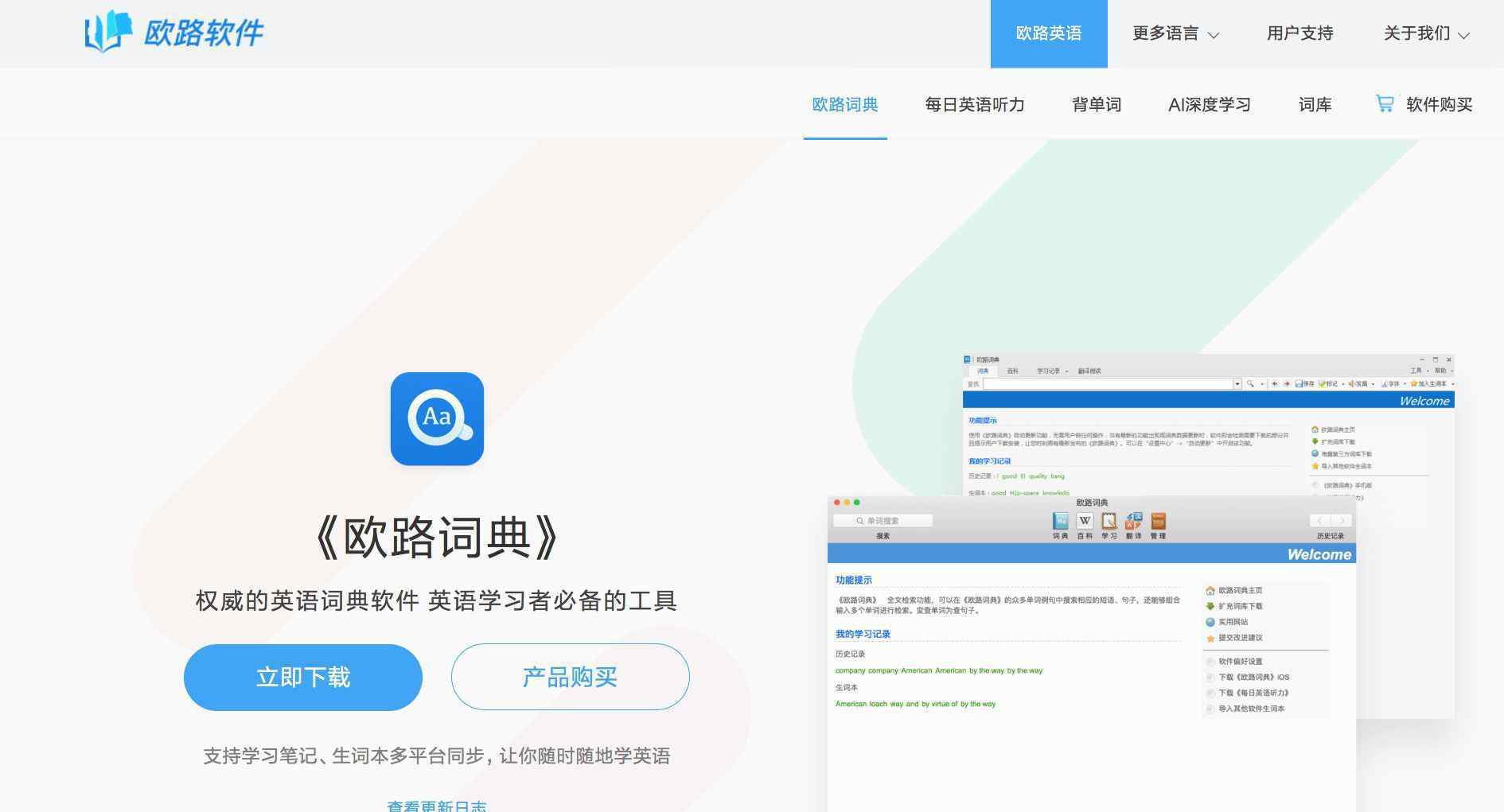Open AI深度学习 tab

[1210, 104]
